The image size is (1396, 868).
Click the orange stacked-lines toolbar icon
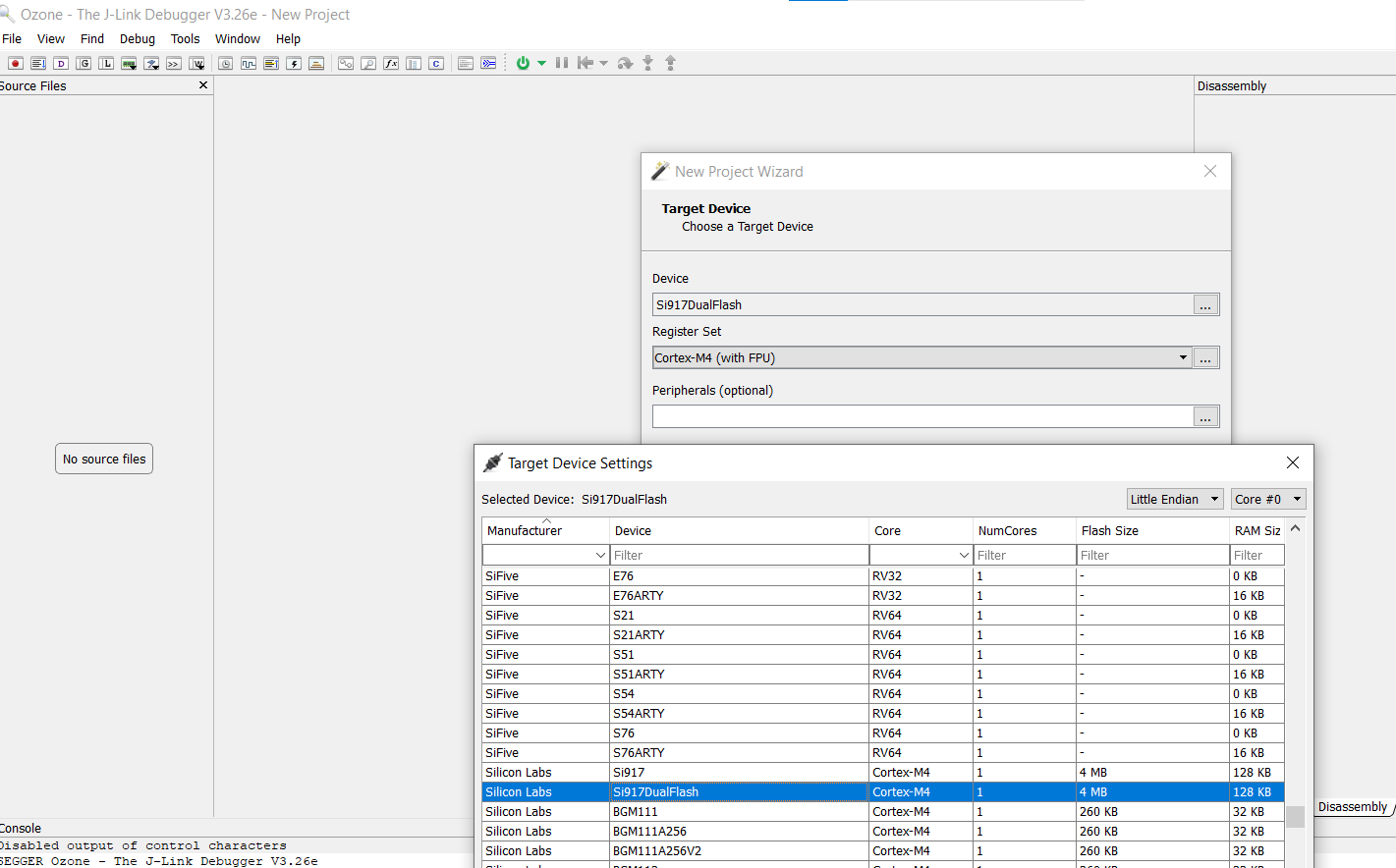[x=316, y=63]
